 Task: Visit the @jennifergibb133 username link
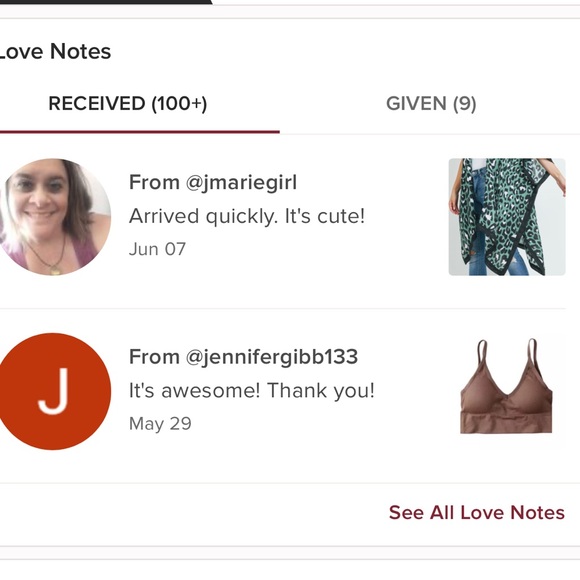272,357
